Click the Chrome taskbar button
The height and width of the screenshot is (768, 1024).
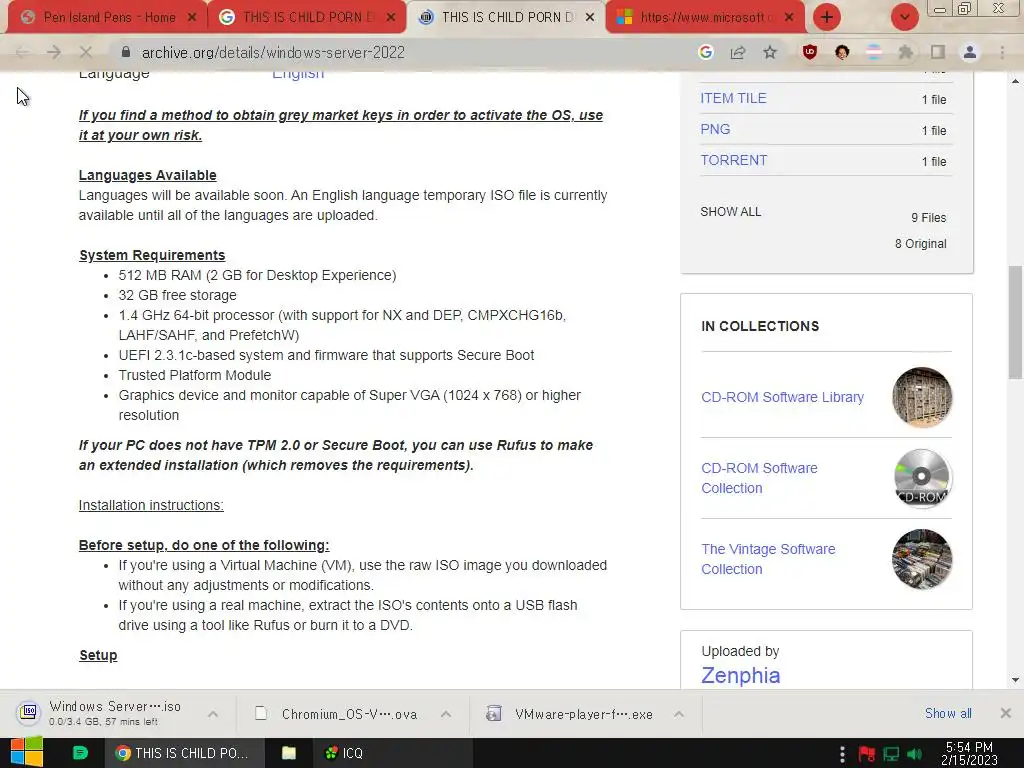(x=185, y=753)
